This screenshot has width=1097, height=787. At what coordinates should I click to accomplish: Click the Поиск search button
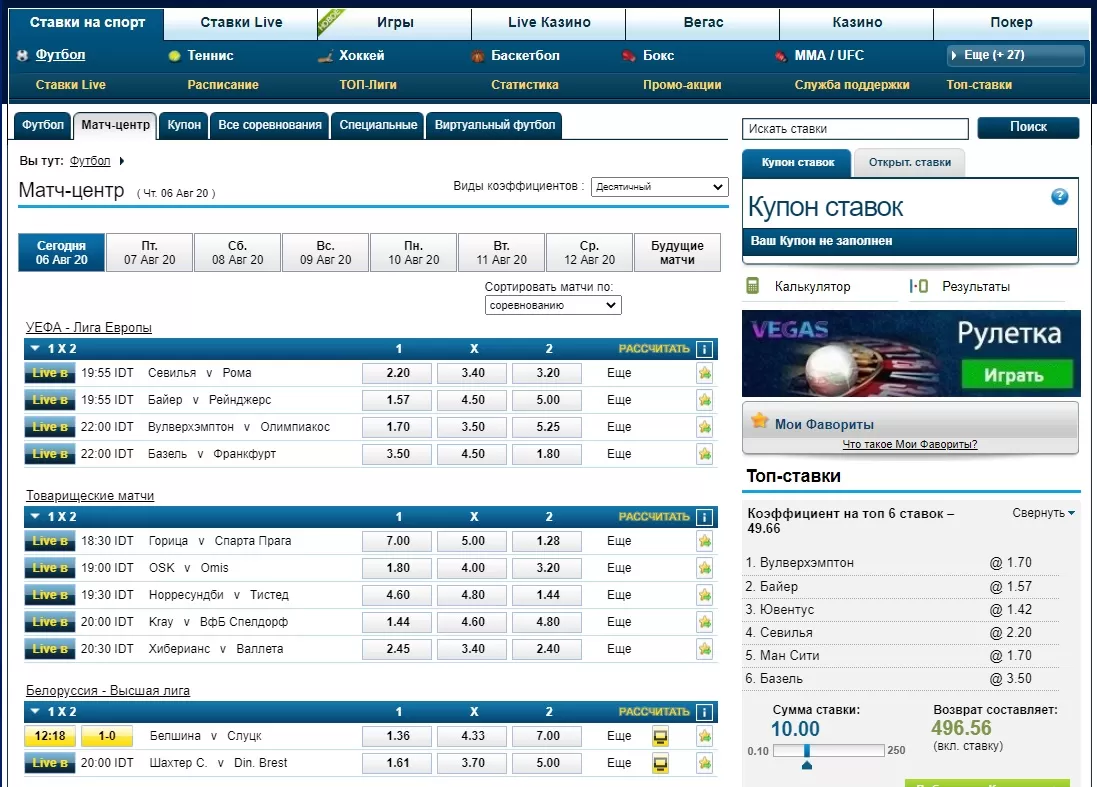pos(1028,128)
